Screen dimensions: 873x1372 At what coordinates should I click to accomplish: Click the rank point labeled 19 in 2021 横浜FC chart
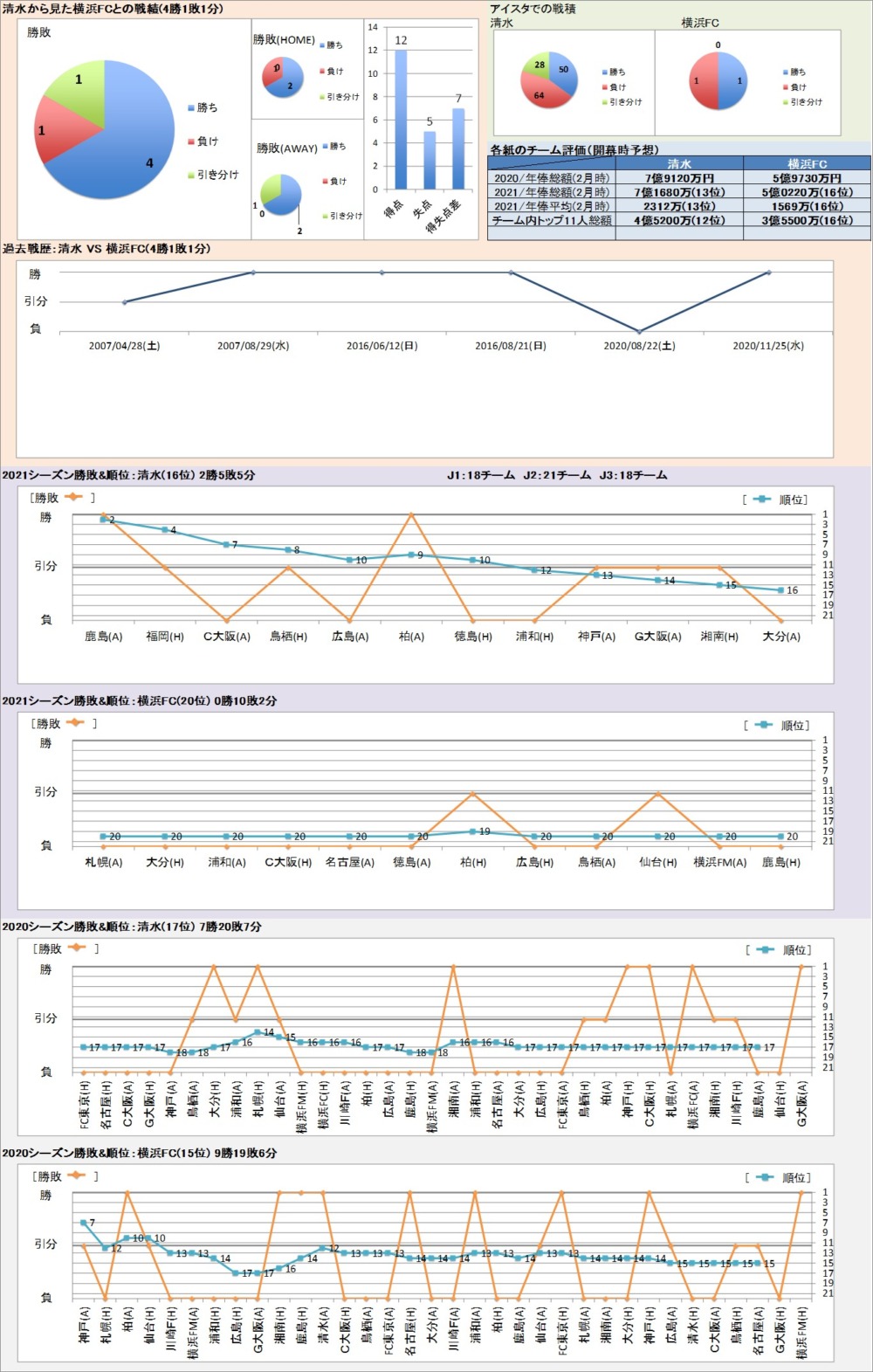pyautogui.click(x=473, y=831)
